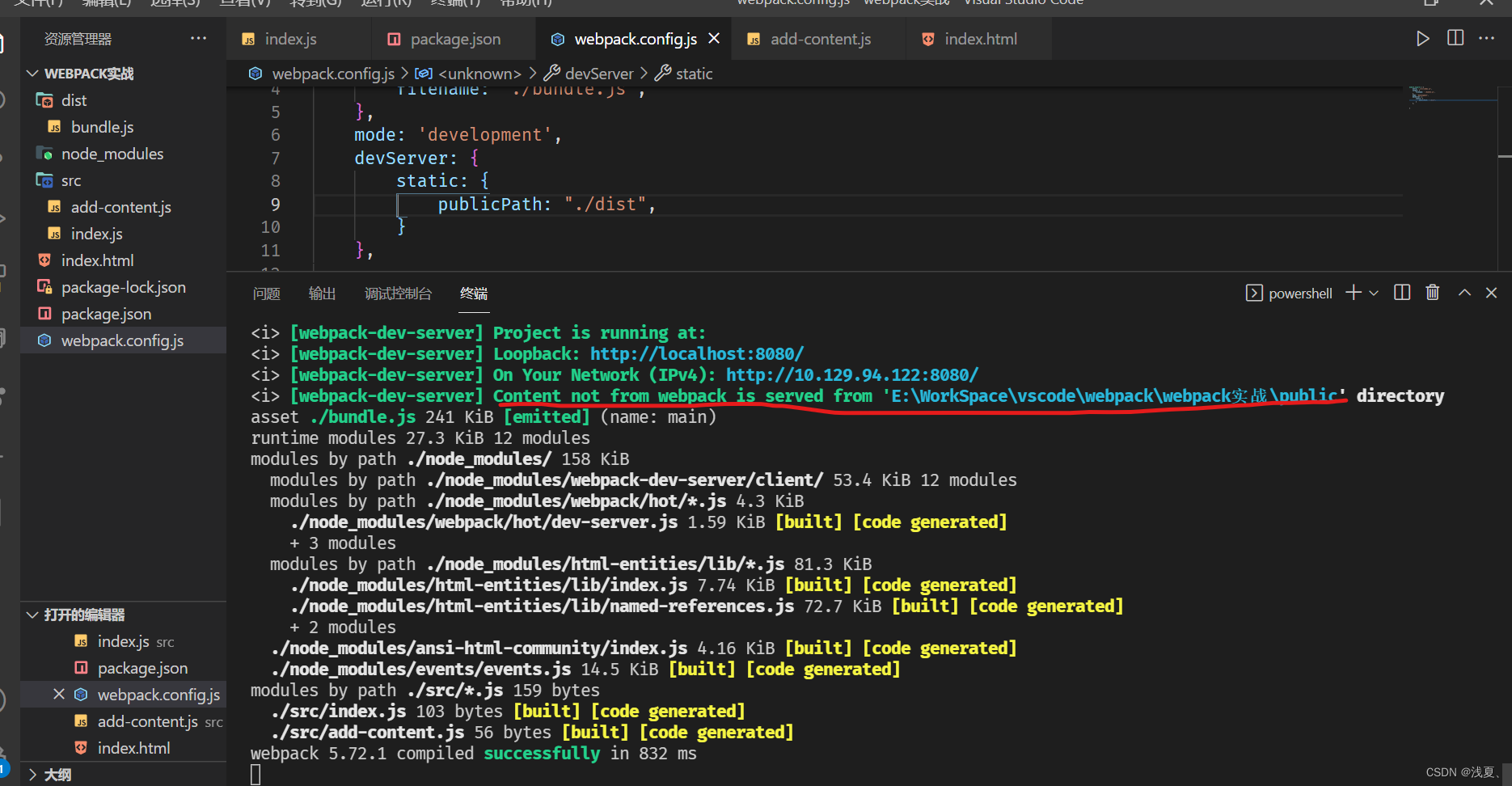Switch to the package.json editor tab
Screen dimensions: 1512x786
click(x=445, y=39)
